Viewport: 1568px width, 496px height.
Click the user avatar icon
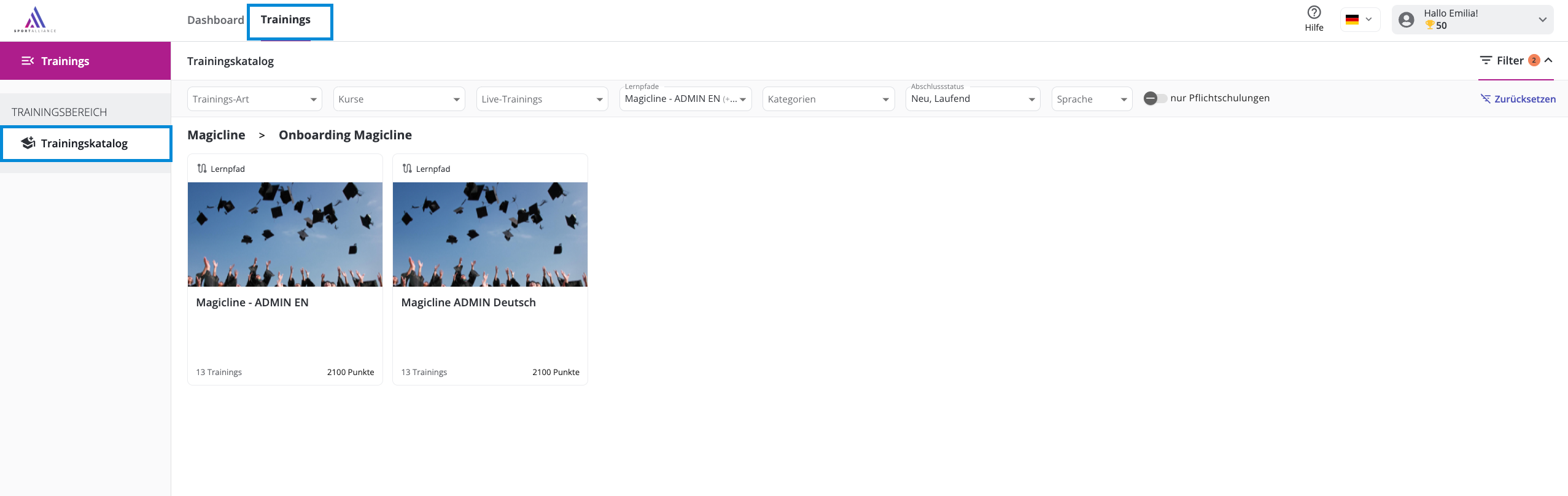[1406, 20]
